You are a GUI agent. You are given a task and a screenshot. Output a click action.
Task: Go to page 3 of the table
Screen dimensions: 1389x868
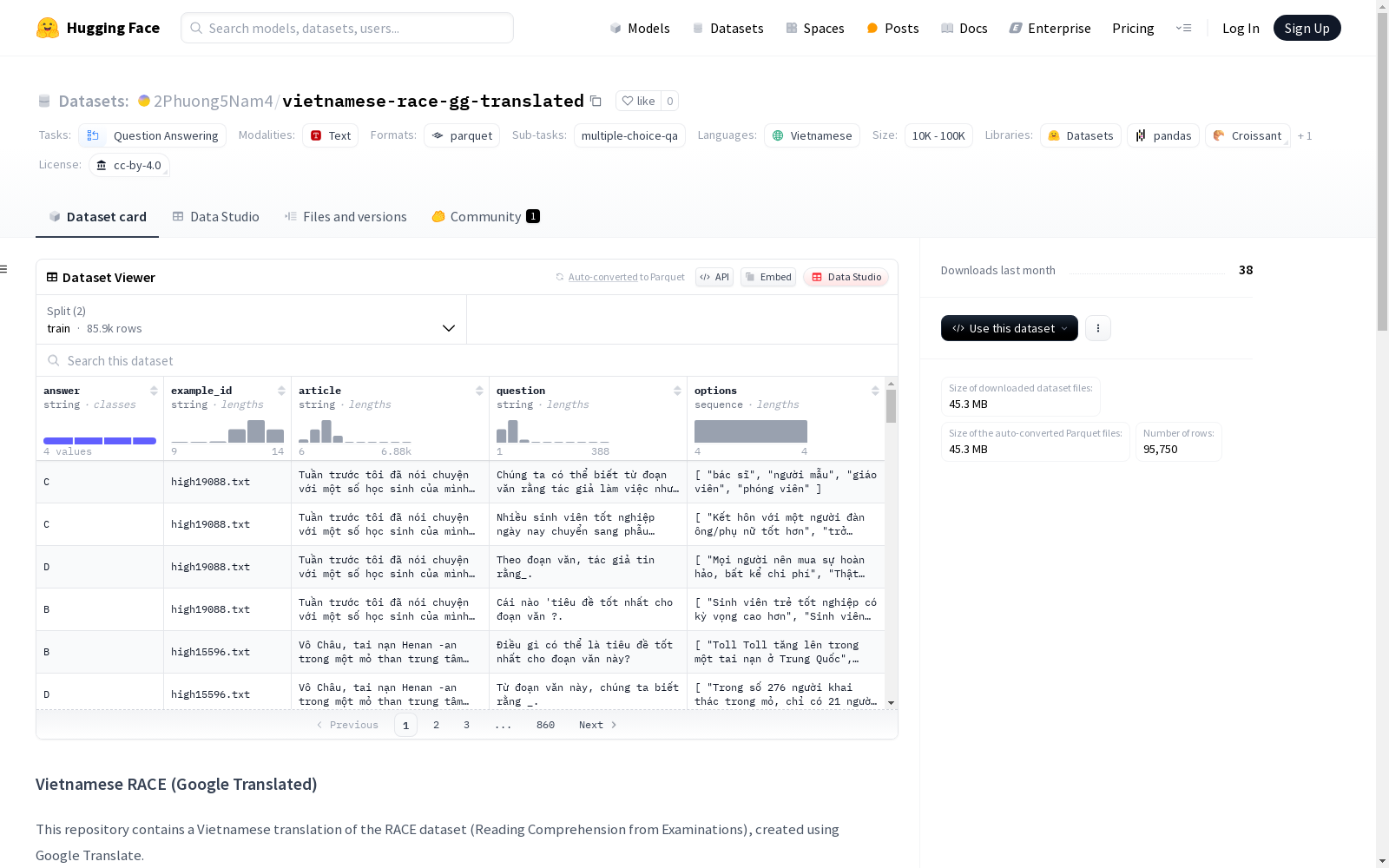(466, 725)
